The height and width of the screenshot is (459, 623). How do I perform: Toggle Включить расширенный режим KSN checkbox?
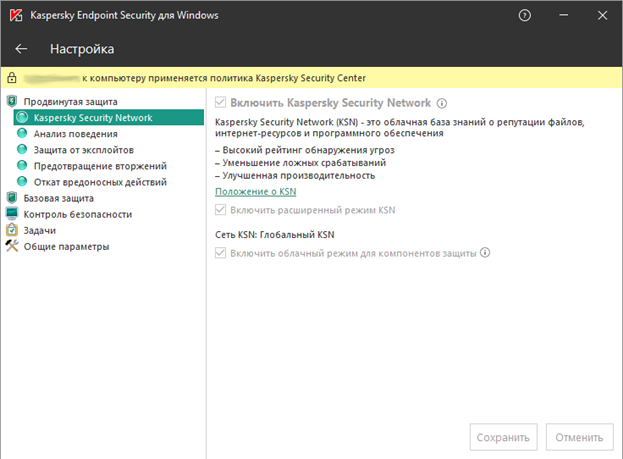coord(222,210)
